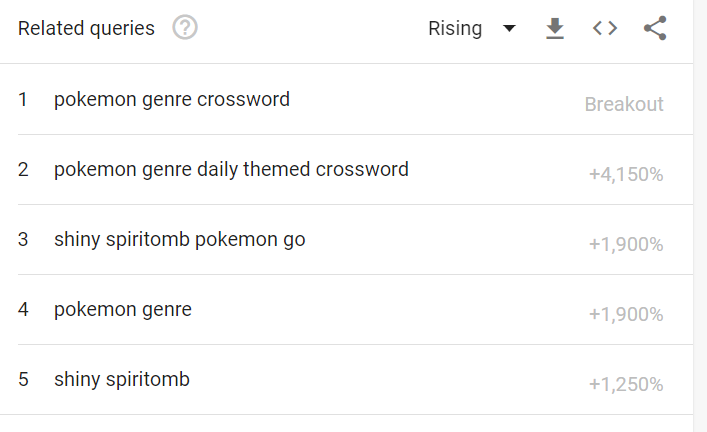Click rank number 3 in list
This screenshot has width=707, height=432.
[x=23, y=239]
